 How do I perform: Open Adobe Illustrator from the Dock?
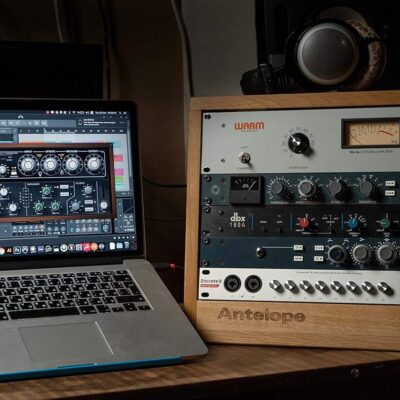click(x=9, y=251)
